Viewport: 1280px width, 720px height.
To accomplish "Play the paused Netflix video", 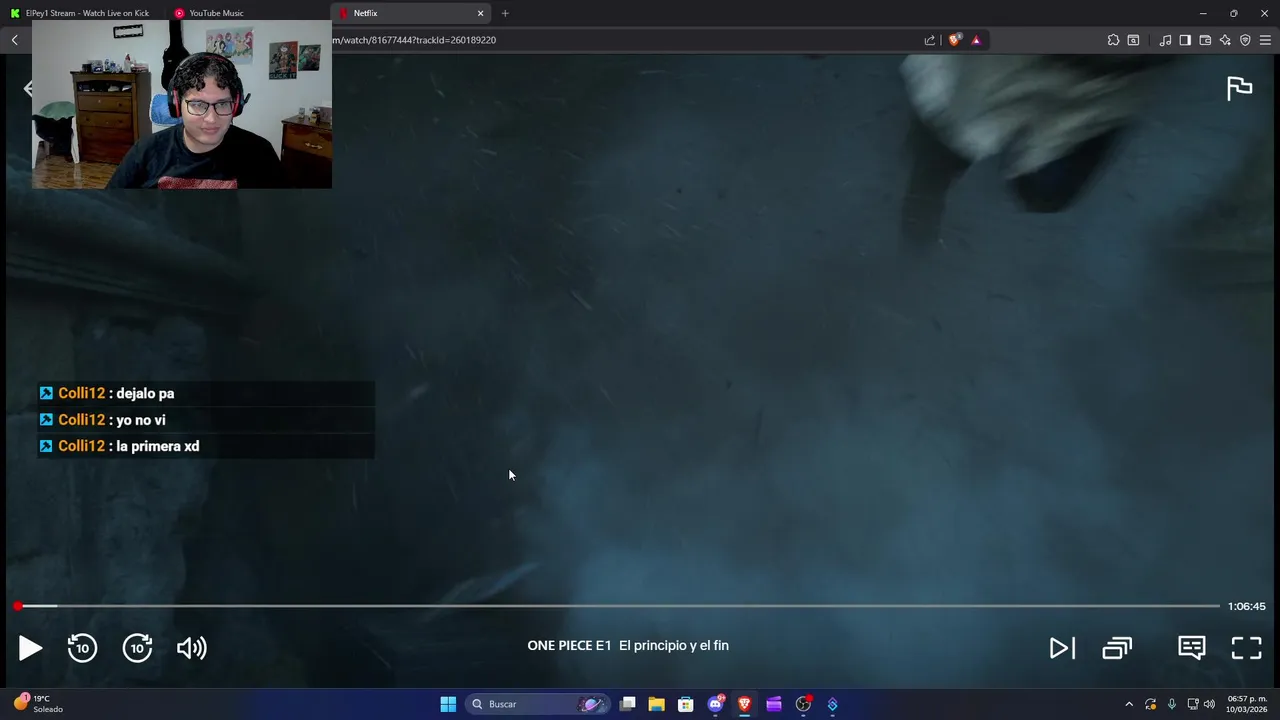I will (30, 648).
